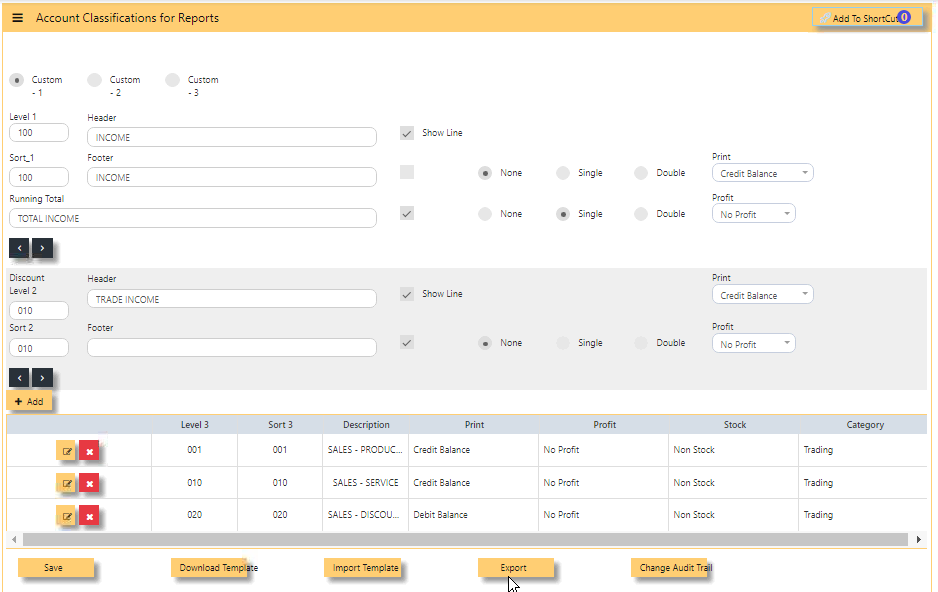
Task: Click the Save button
Action: (x=55, y=567)
